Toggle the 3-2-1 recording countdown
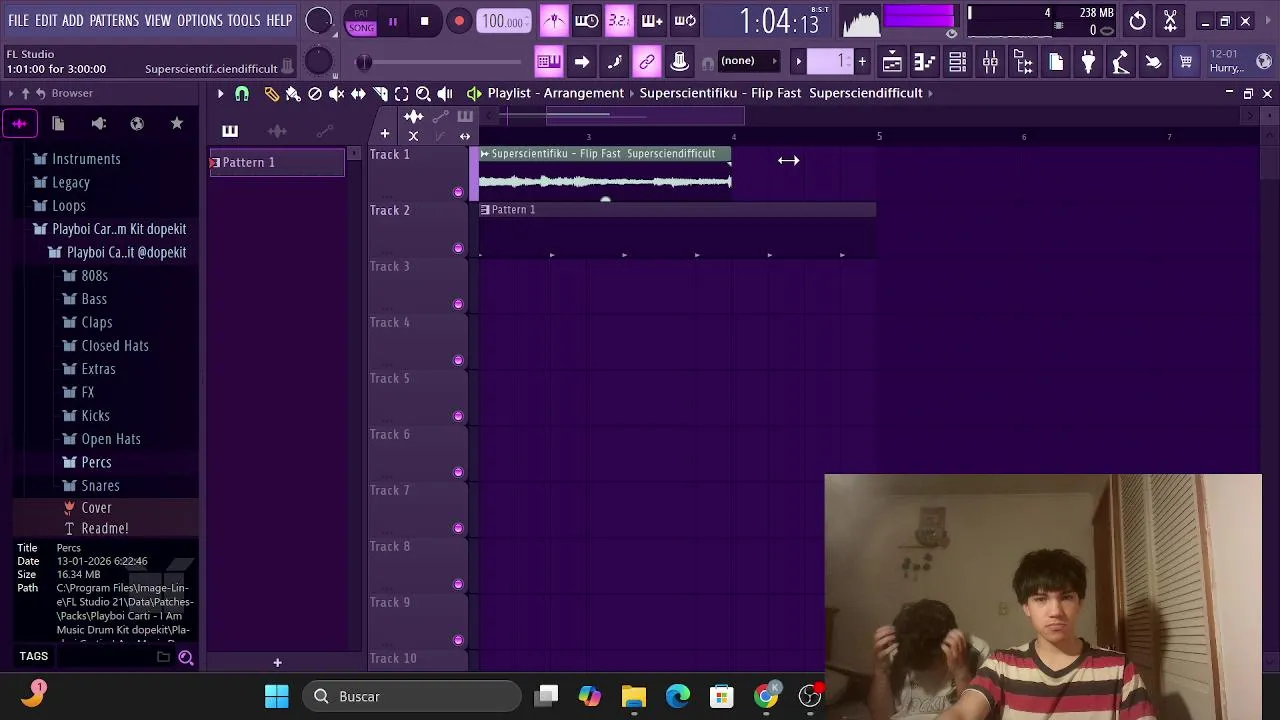 pyautogui.click(x=619, y=20)
